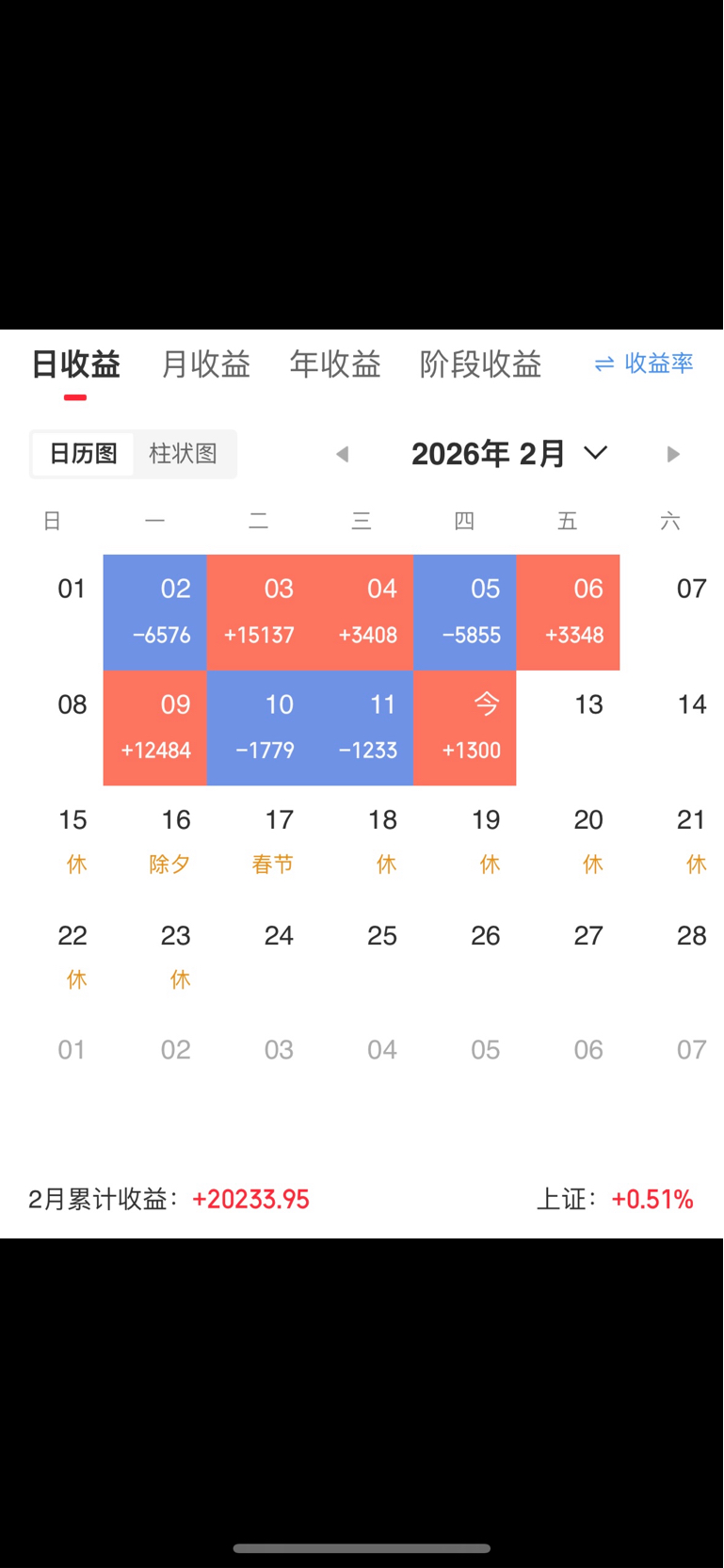Tap the 03 cell showing +15137
Image resolution: width=724 pixels, height=1568 pixels.
259,612
